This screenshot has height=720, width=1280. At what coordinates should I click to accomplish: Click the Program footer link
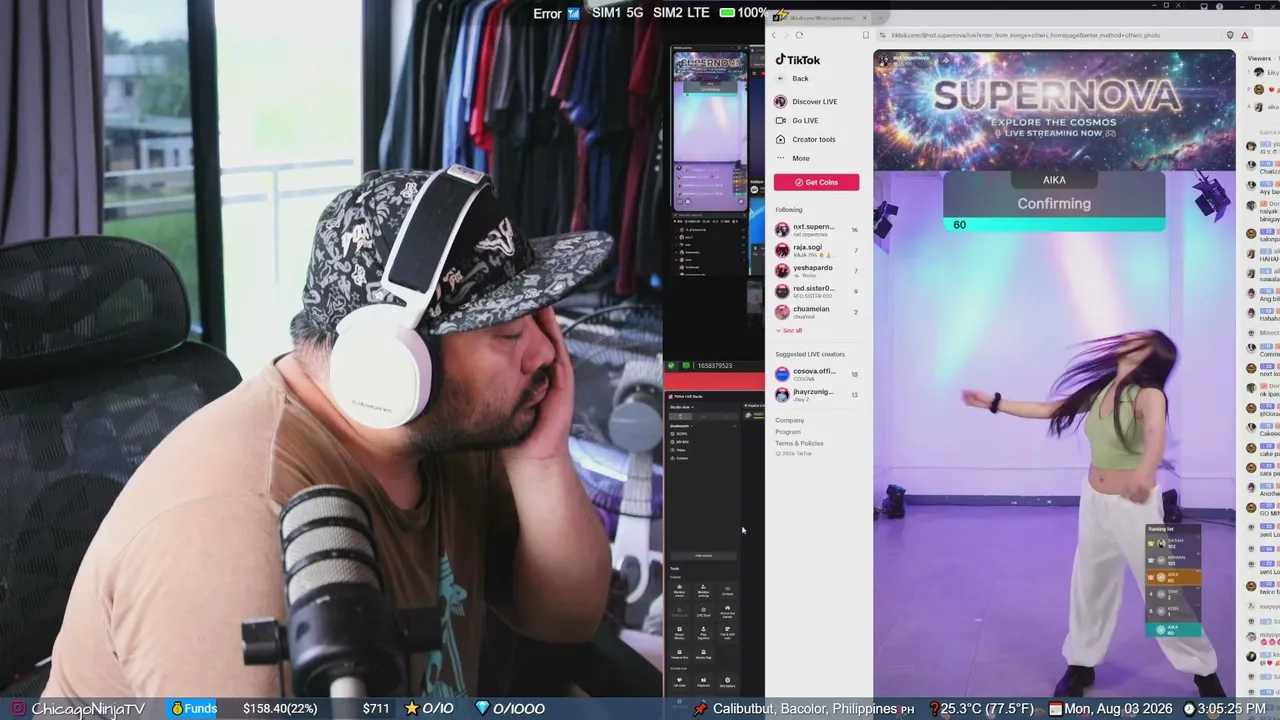coord(788,432)
